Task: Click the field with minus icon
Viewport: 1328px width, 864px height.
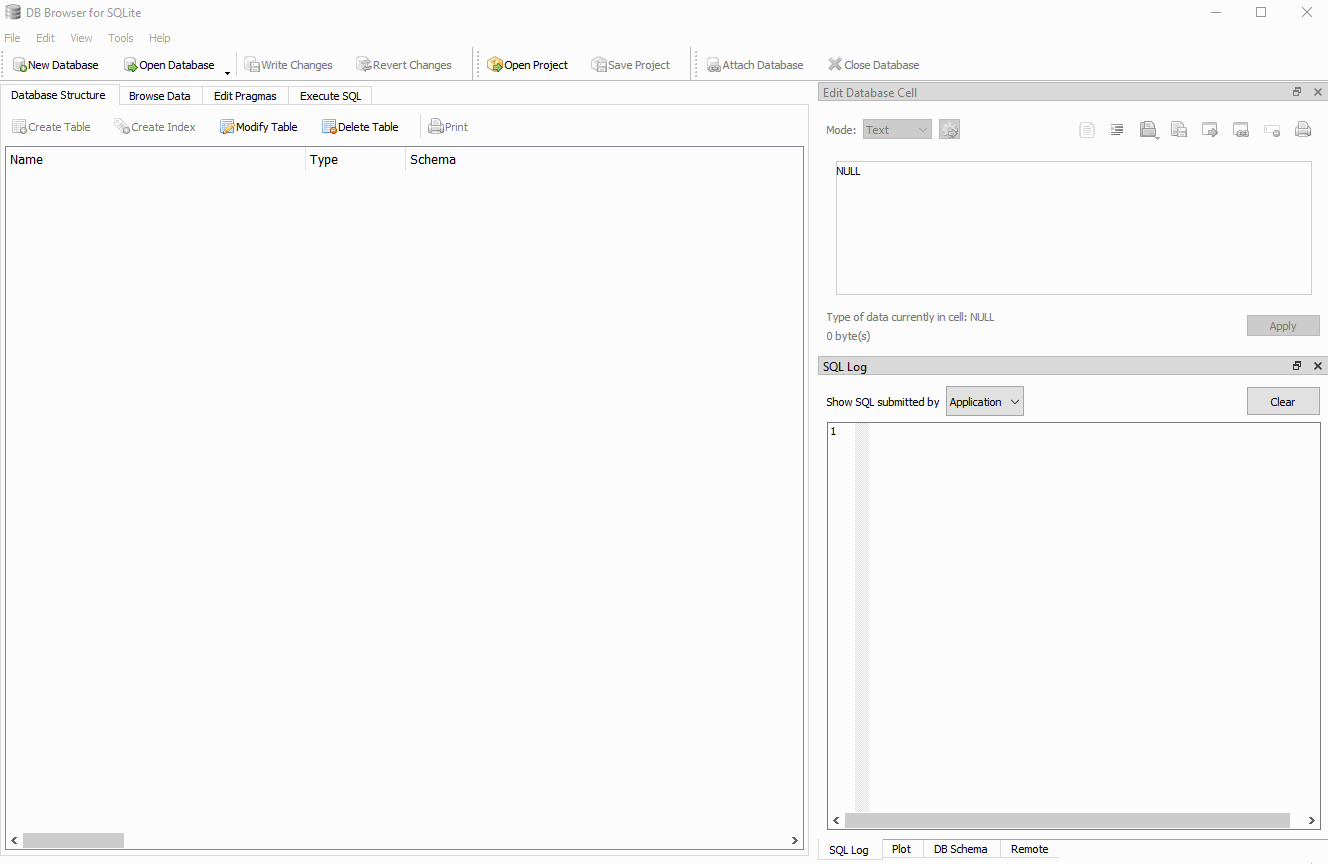Action: 1272,130
